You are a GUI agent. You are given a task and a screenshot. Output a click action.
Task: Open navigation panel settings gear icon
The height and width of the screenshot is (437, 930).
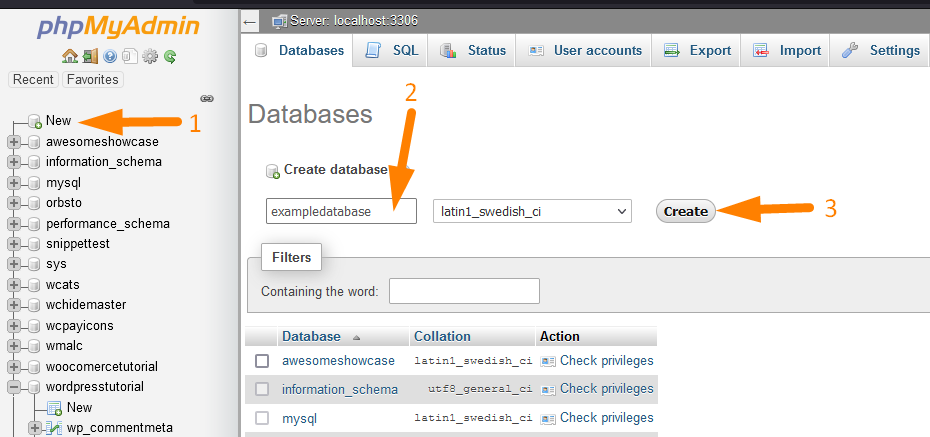[150, 57]
